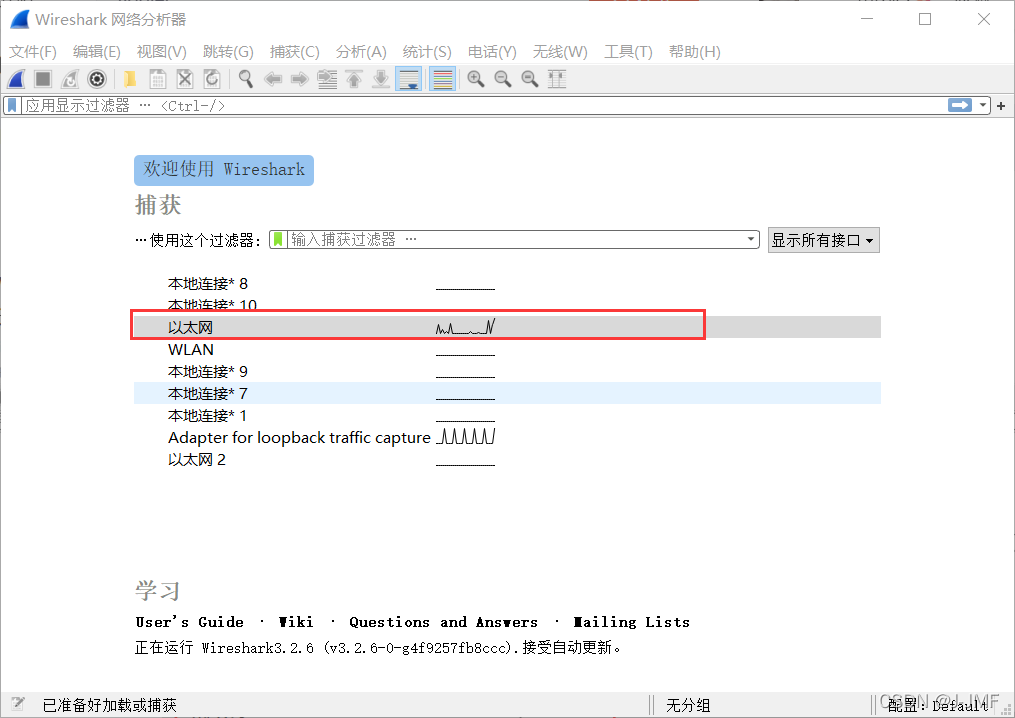
Task: Open the 工具(T) menu
Action: coord(628,52)
